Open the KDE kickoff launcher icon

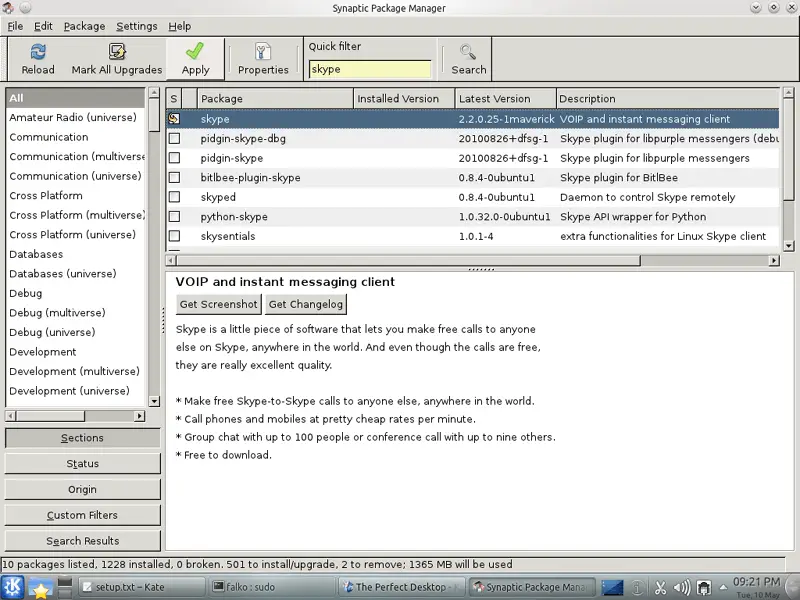tap(12, 587)
